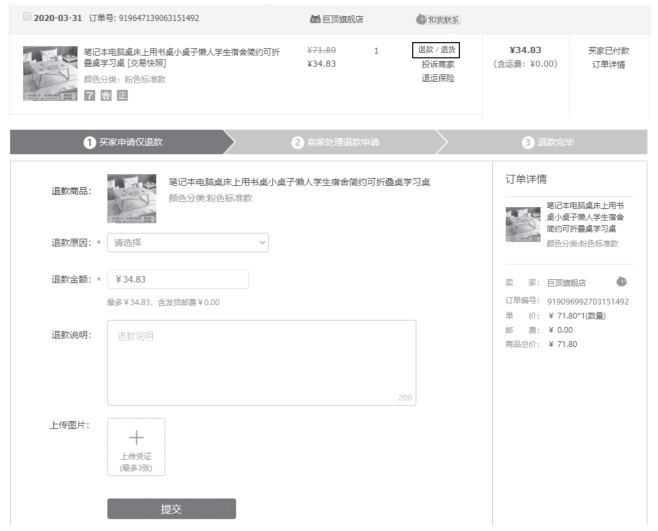
Task: Click the second service badge under product title
Action: tap(105, 95)
